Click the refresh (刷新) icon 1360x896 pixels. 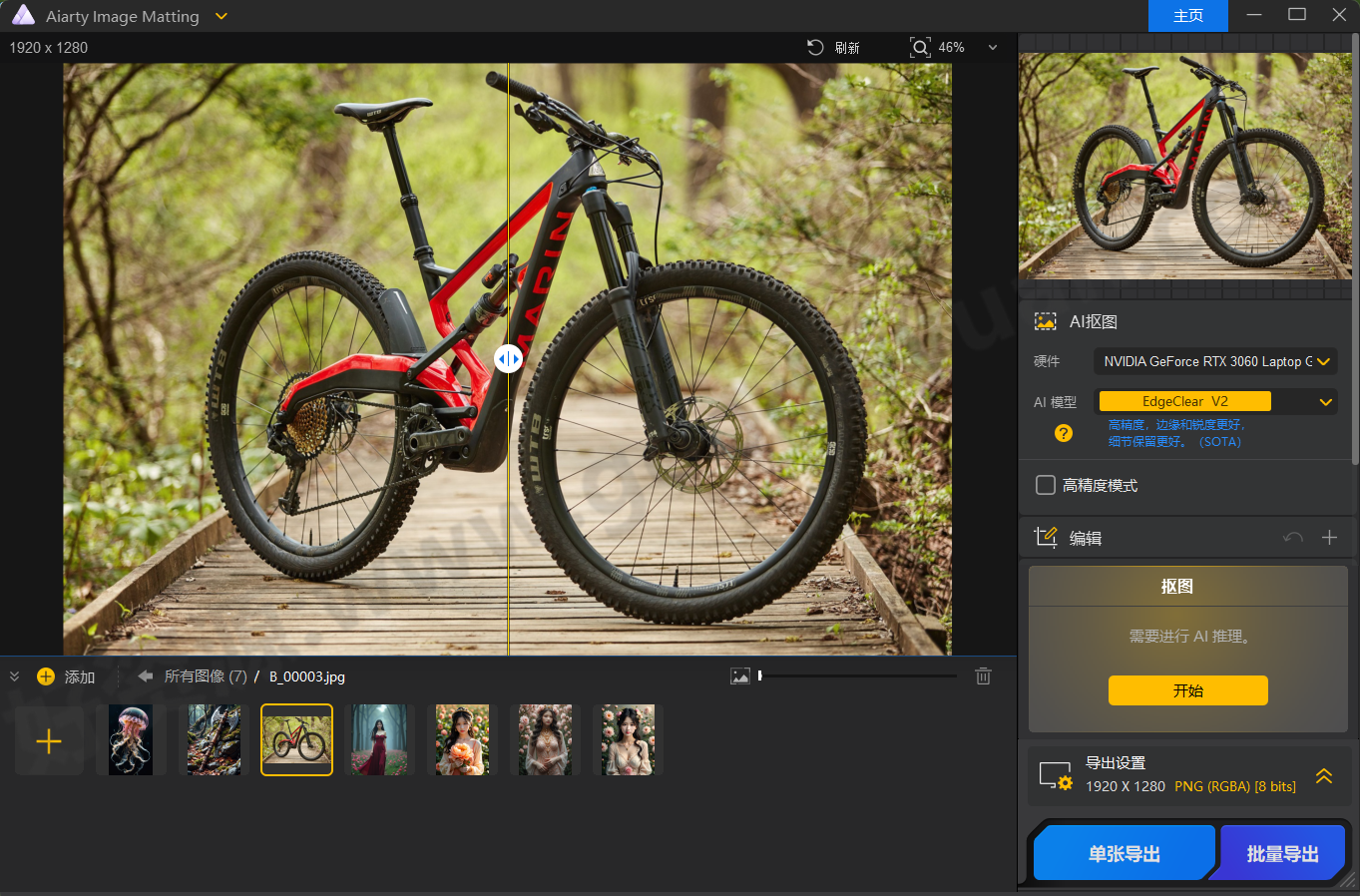coord(815,47)
